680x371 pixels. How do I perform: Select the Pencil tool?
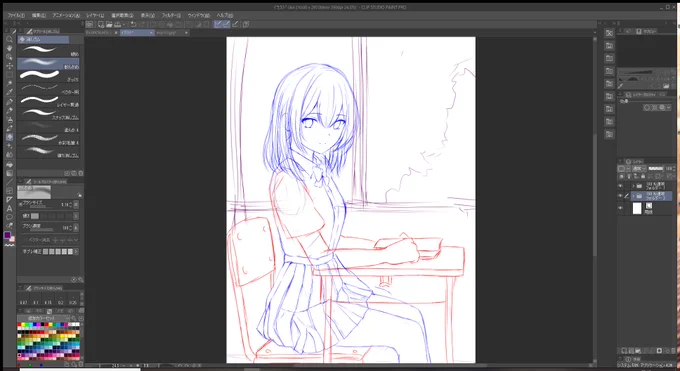click(x=9, y=111)
